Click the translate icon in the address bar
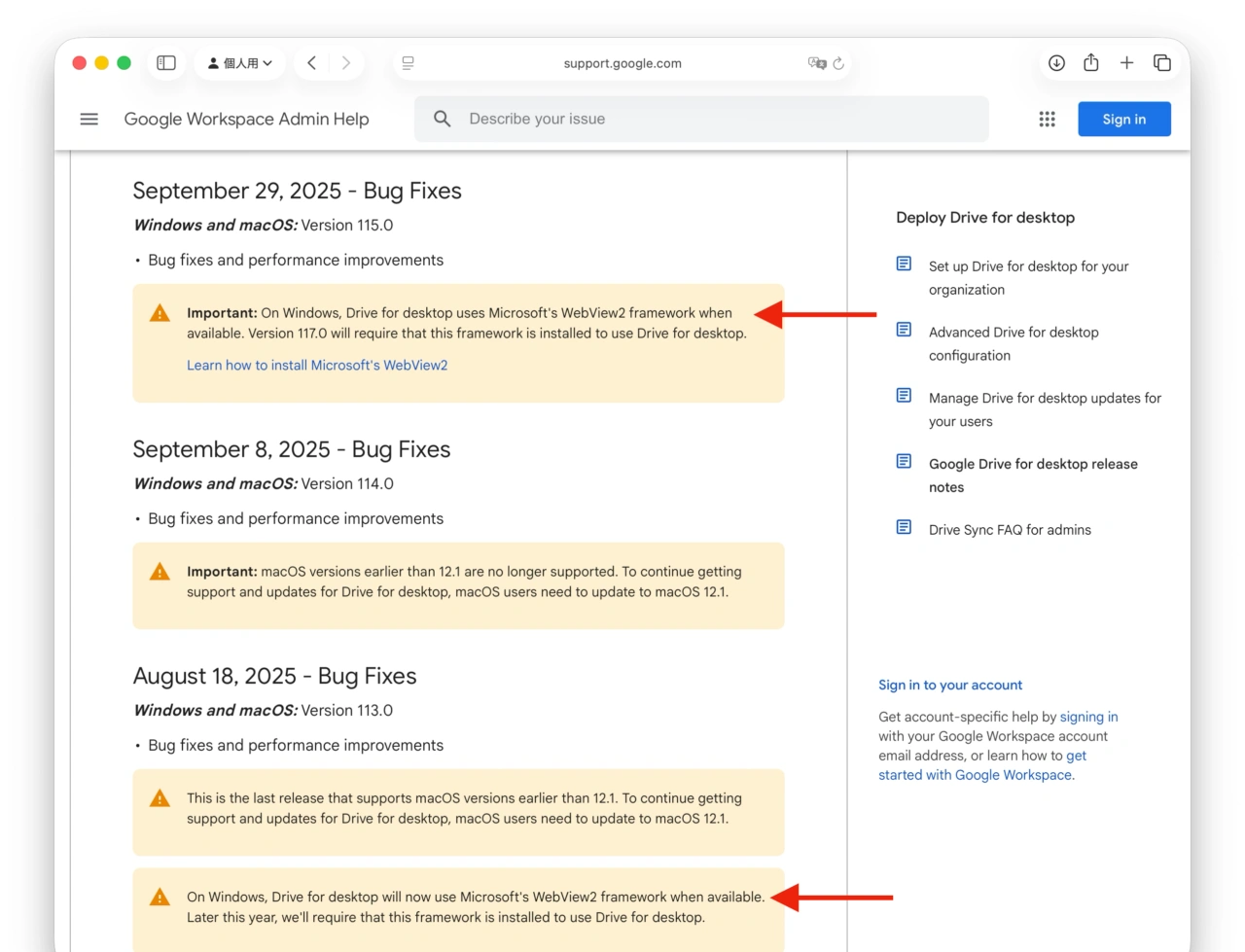This screenshot has width=1245, height=952. 818,62
